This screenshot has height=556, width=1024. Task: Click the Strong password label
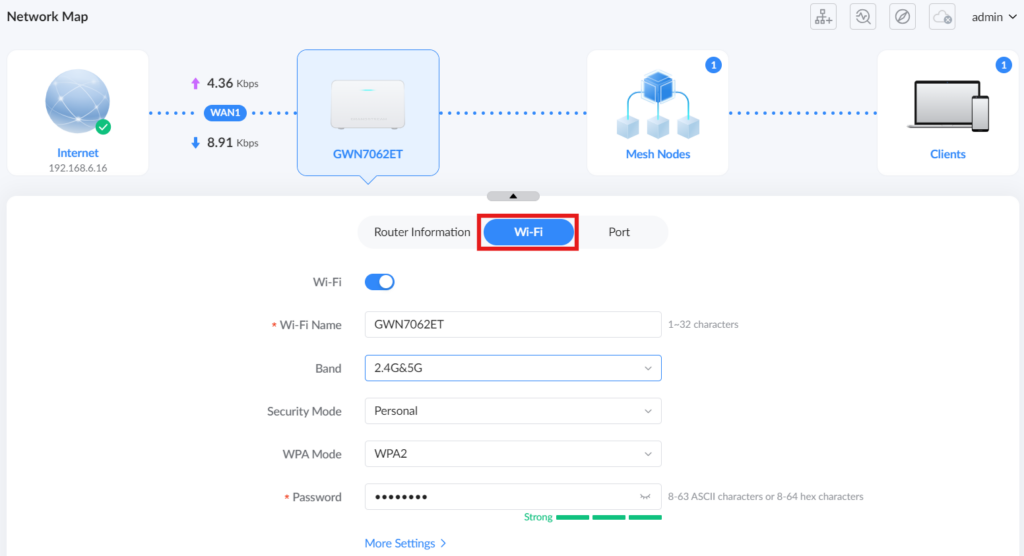538,517
